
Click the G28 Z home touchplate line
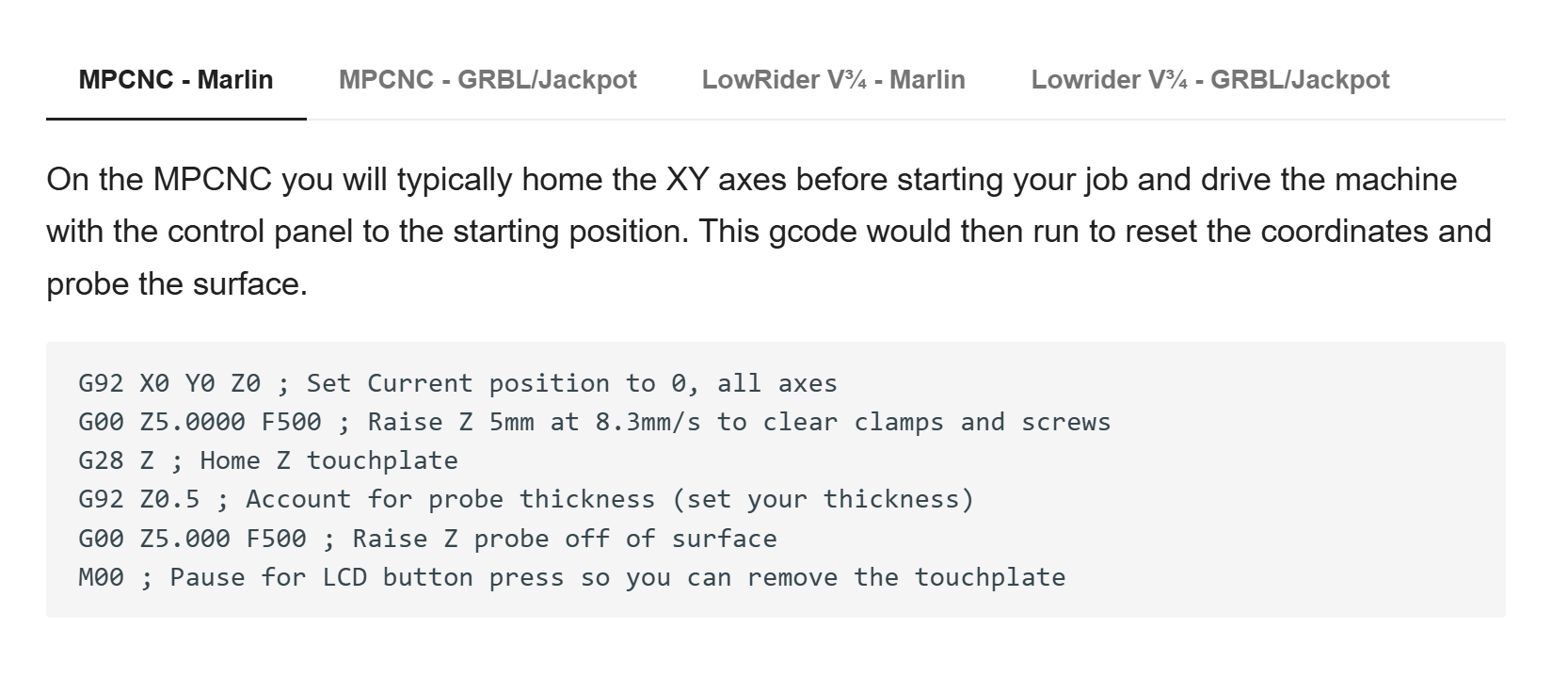tap(268, 461)
